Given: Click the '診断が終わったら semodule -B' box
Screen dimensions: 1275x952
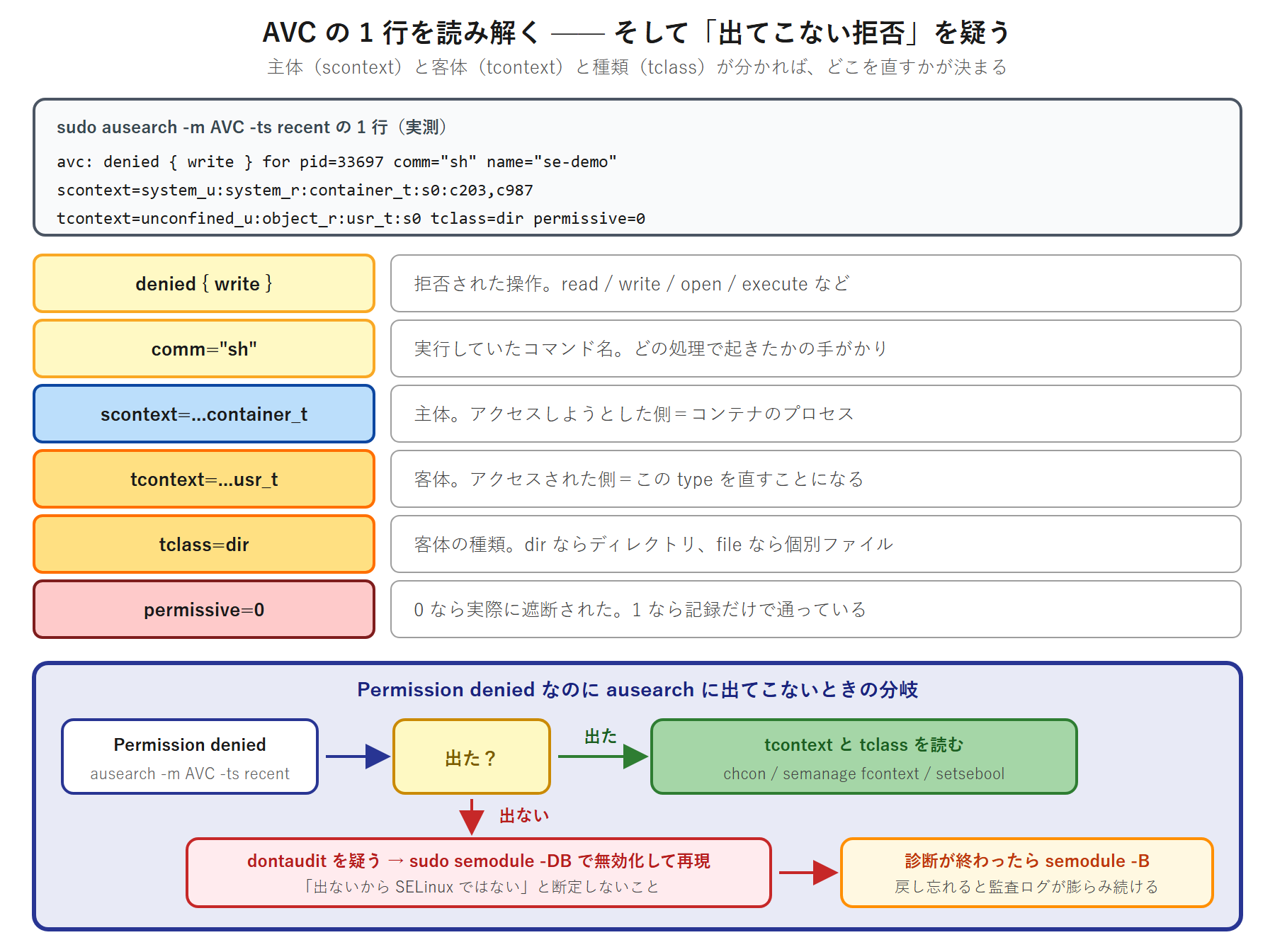Looking at the screenshot, I should (1027, 873).
